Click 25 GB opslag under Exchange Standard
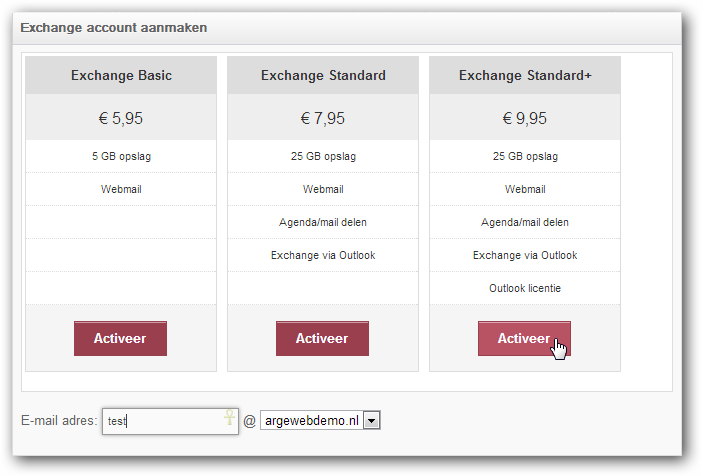This screenshot has height=476, width=702. point(323,156)
